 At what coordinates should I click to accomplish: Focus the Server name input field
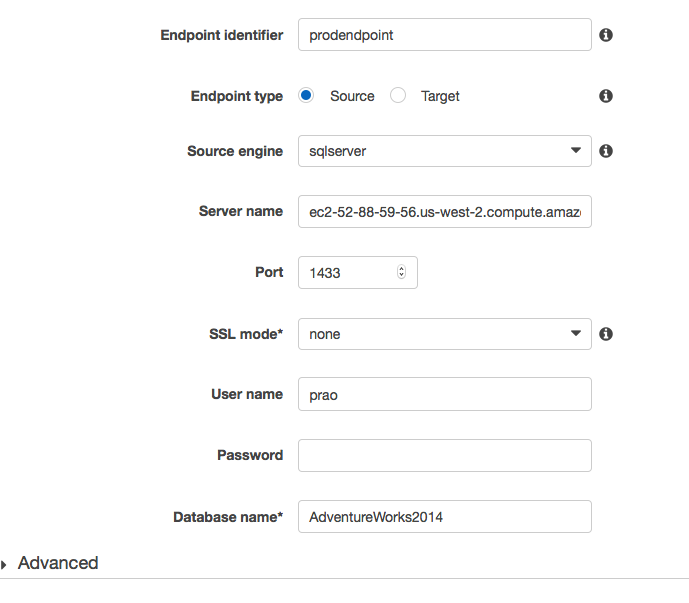444,212
